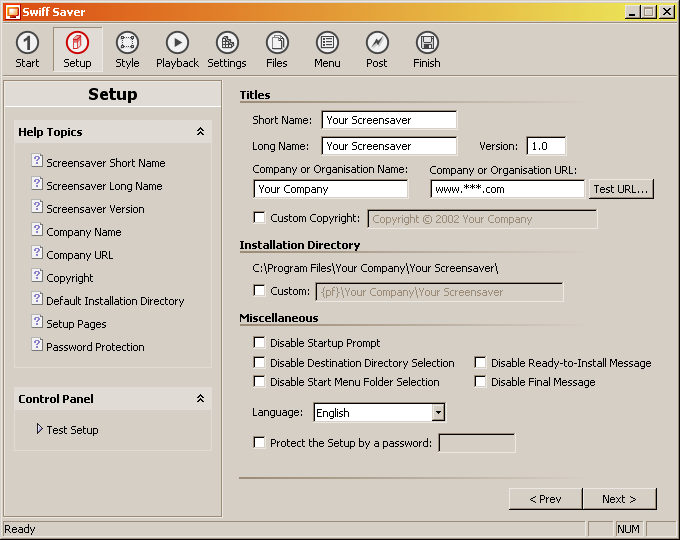Click help icon beside Default Installation Directory
Viewport: 680px width, 540px height.
pos(37,299)
